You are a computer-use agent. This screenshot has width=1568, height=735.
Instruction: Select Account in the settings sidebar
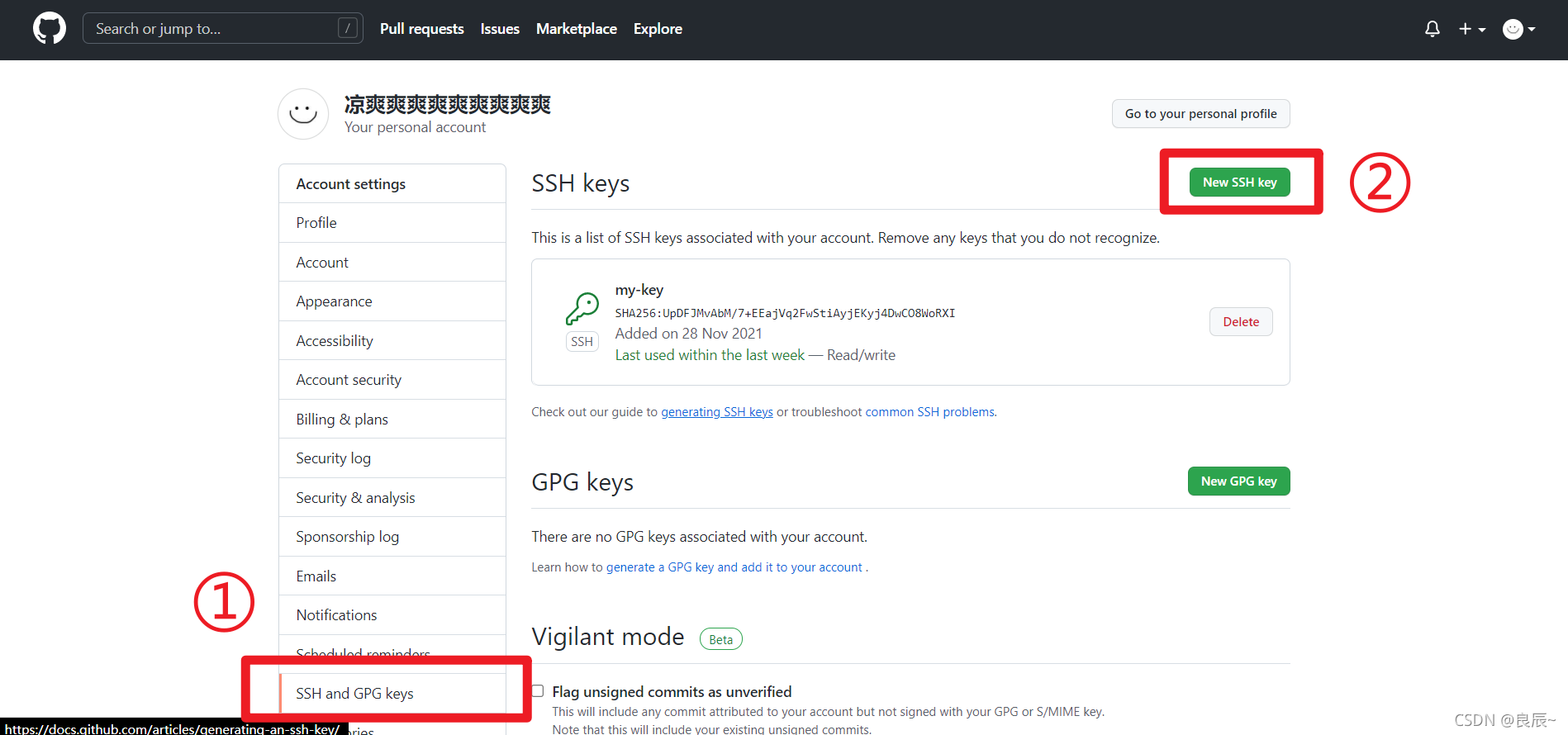[x=392, y=263]
